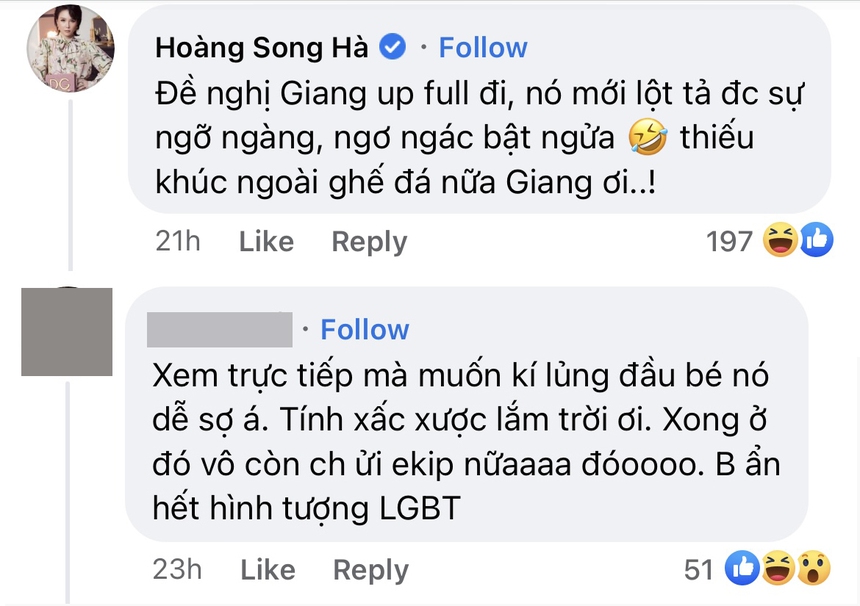View the 51 reactions list
Viewport: 860px width, 606px height.
click(x=697, y=568)
